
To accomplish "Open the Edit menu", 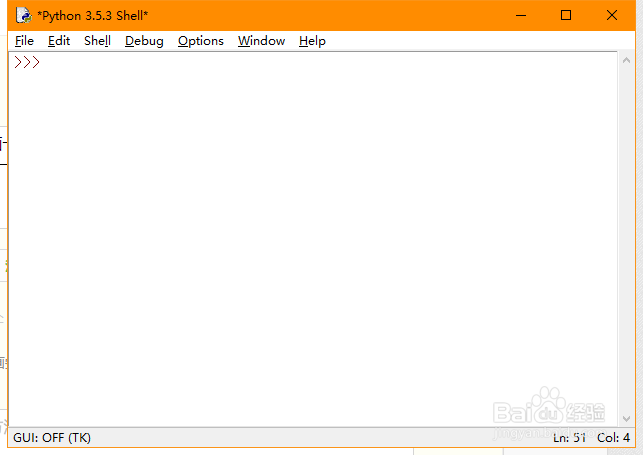I will tap(59, 41).
